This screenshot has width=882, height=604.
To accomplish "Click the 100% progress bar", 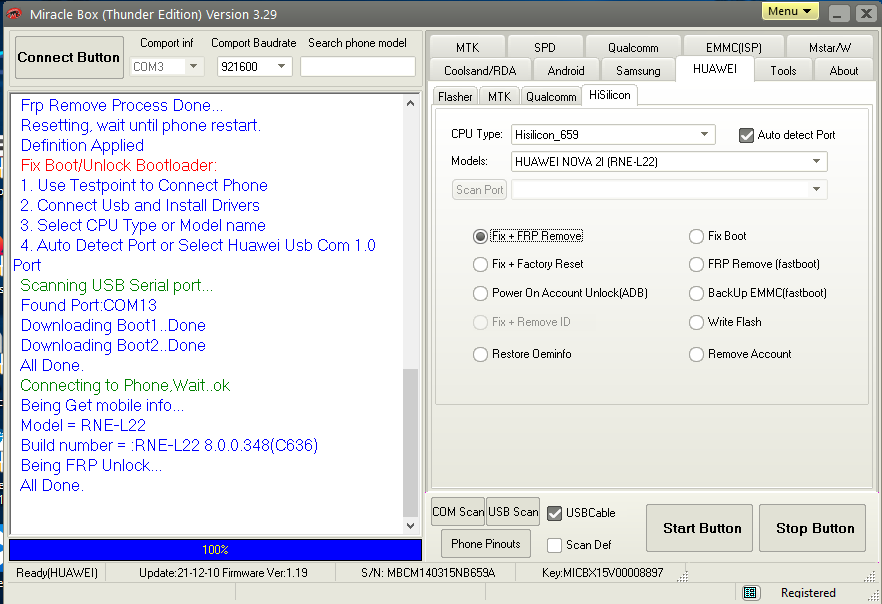I will coord(215,549).
